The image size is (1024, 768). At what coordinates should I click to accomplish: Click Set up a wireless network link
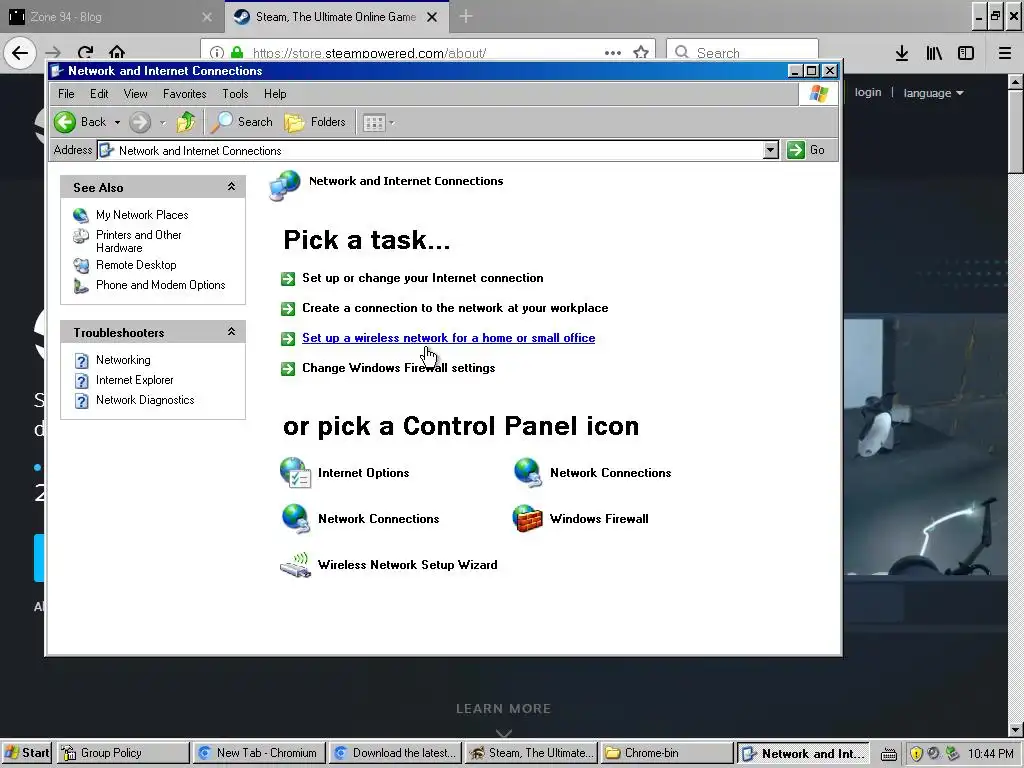pyautogui.click(x=449, y=338)
